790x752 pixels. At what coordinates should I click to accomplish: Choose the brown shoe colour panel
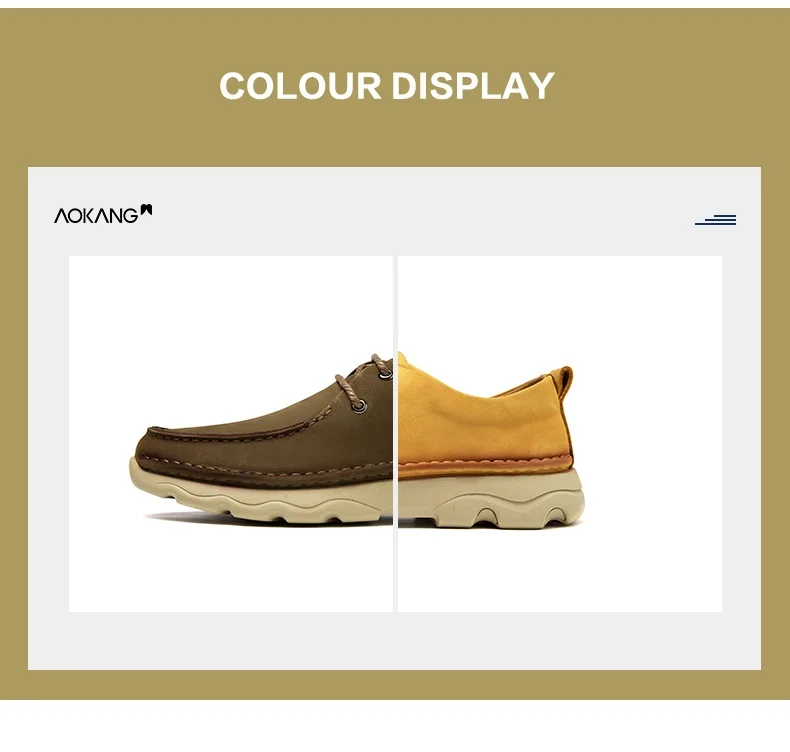[x=231, y=434]
